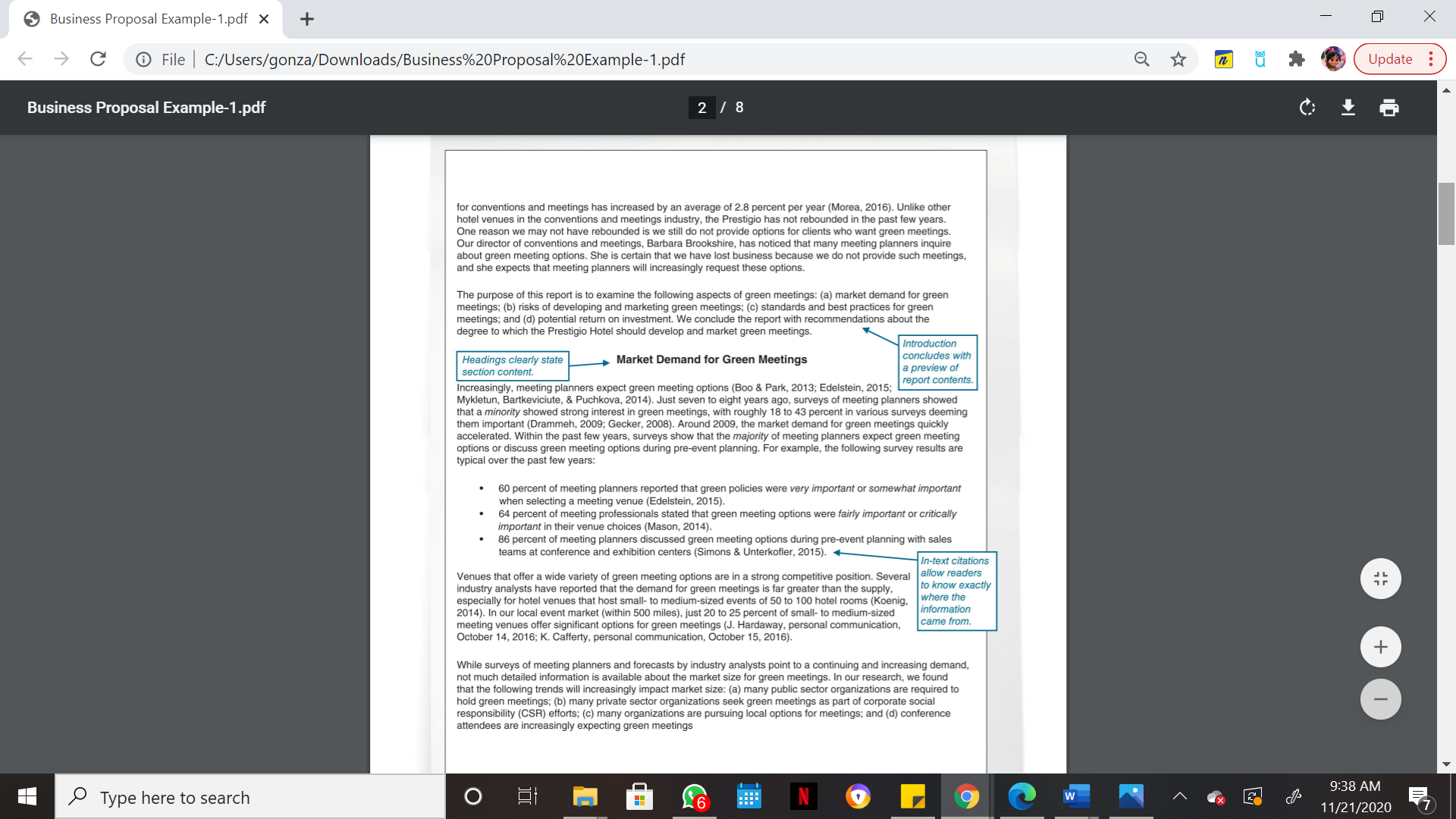Launch Netflix from taskbar
Screen dimensions: 1456x819
803,797
